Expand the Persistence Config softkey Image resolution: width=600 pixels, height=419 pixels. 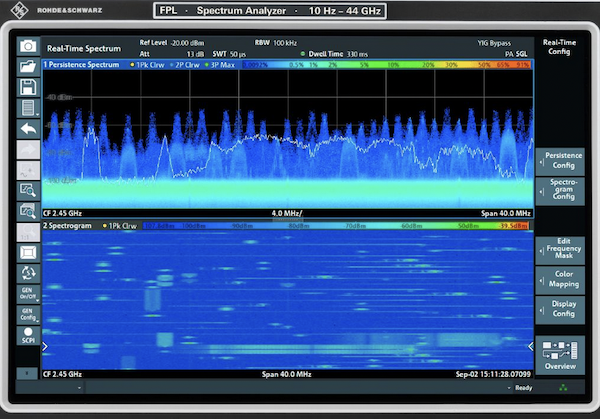[x=561, y=160]
